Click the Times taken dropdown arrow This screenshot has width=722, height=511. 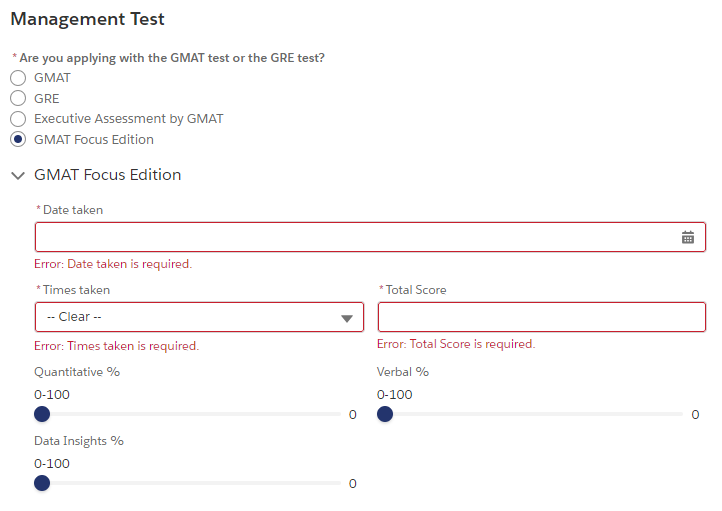point(347,318)
